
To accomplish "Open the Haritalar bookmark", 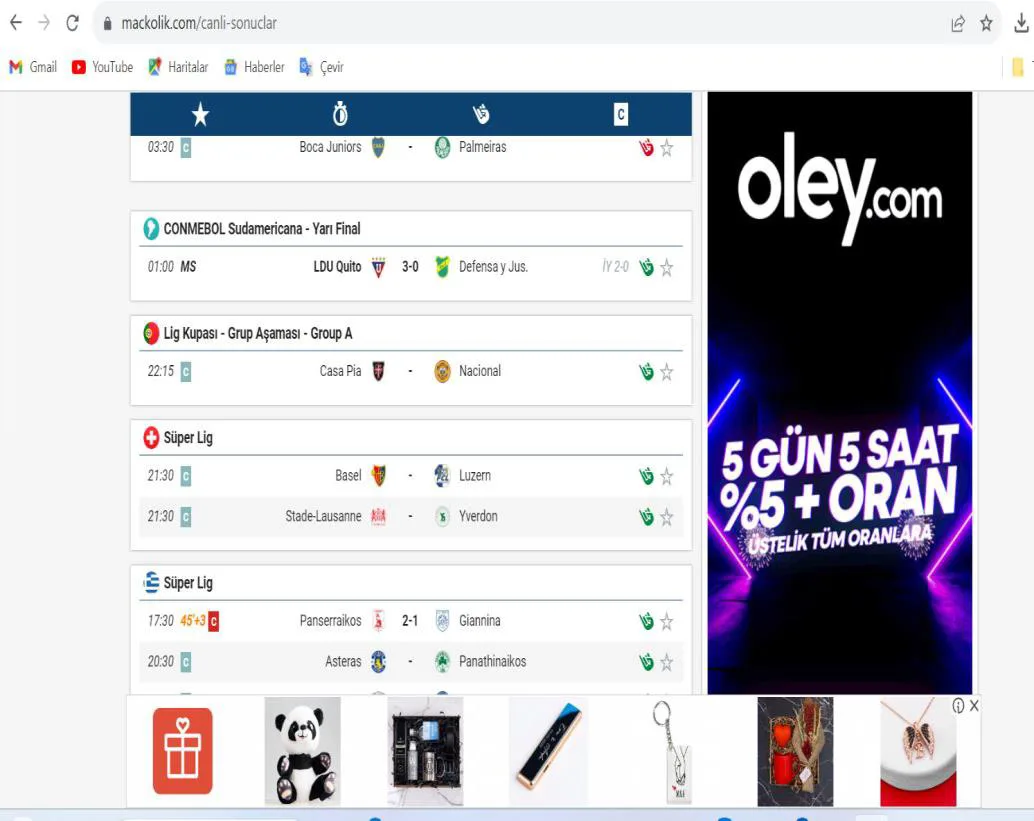I will (x=178, y=67).
